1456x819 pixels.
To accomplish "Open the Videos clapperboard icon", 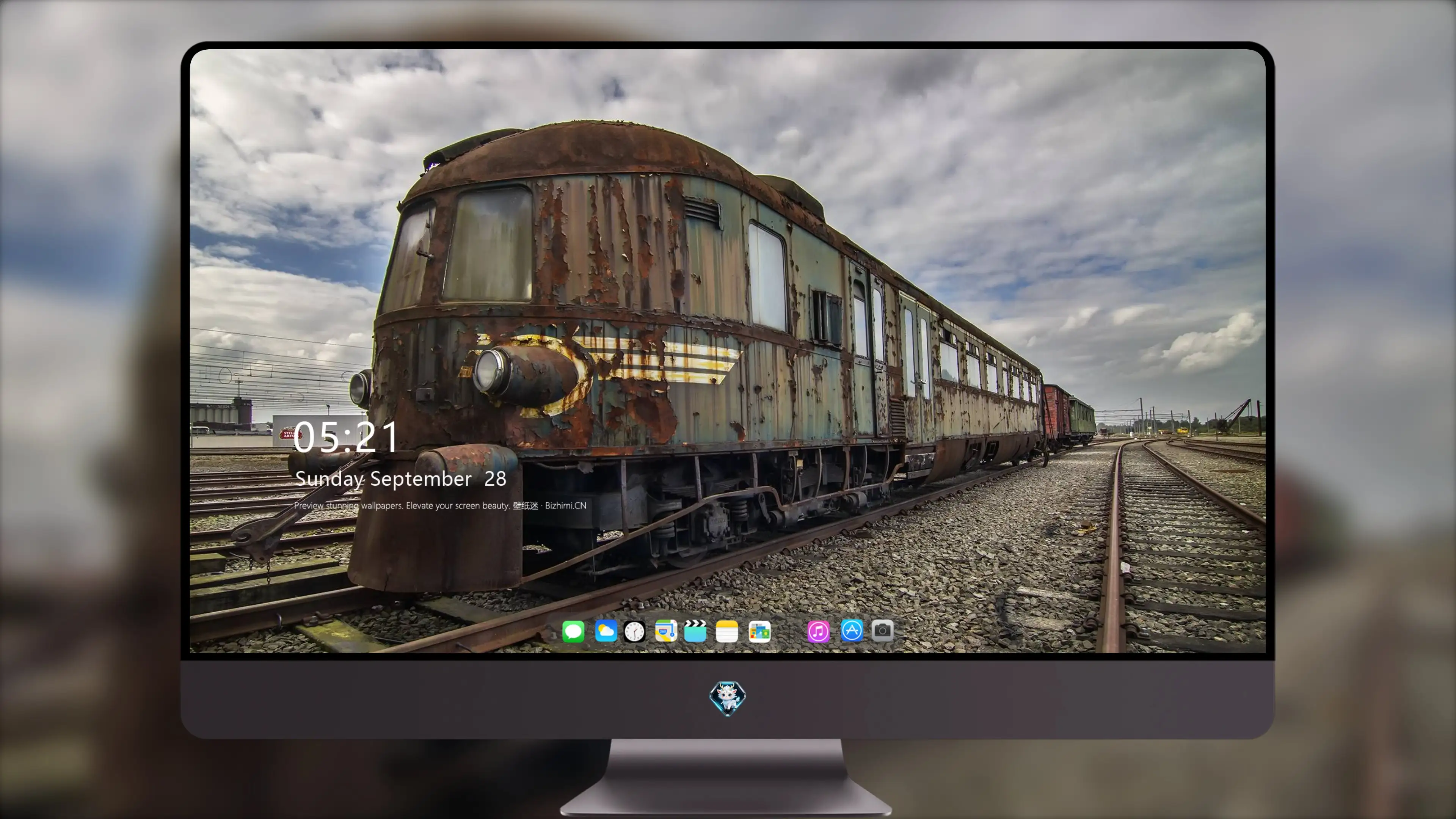I will (695, 631).
